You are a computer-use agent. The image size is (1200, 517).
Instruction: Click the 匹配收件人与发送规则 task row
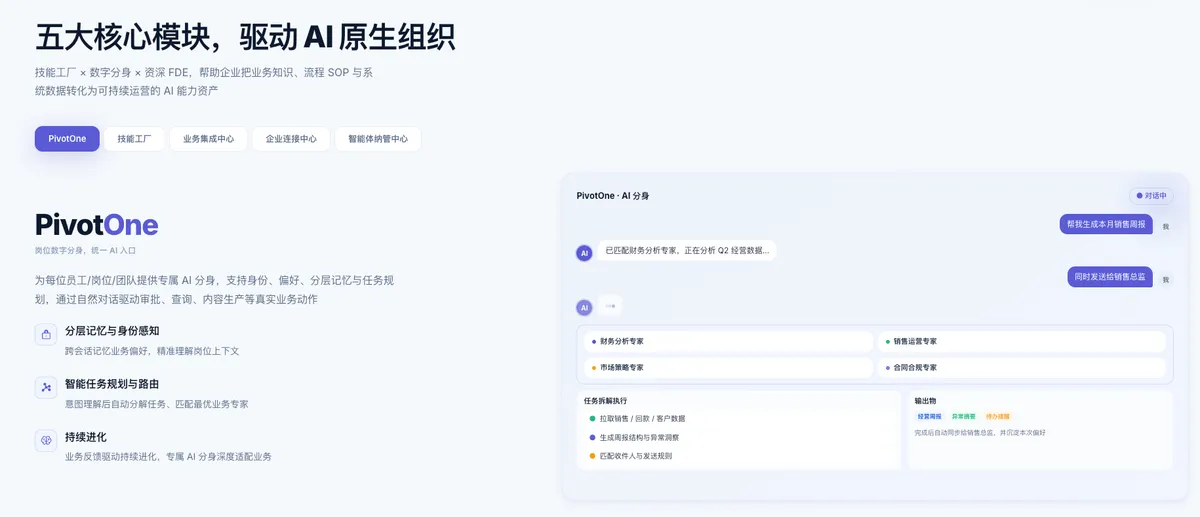(630, 456)
